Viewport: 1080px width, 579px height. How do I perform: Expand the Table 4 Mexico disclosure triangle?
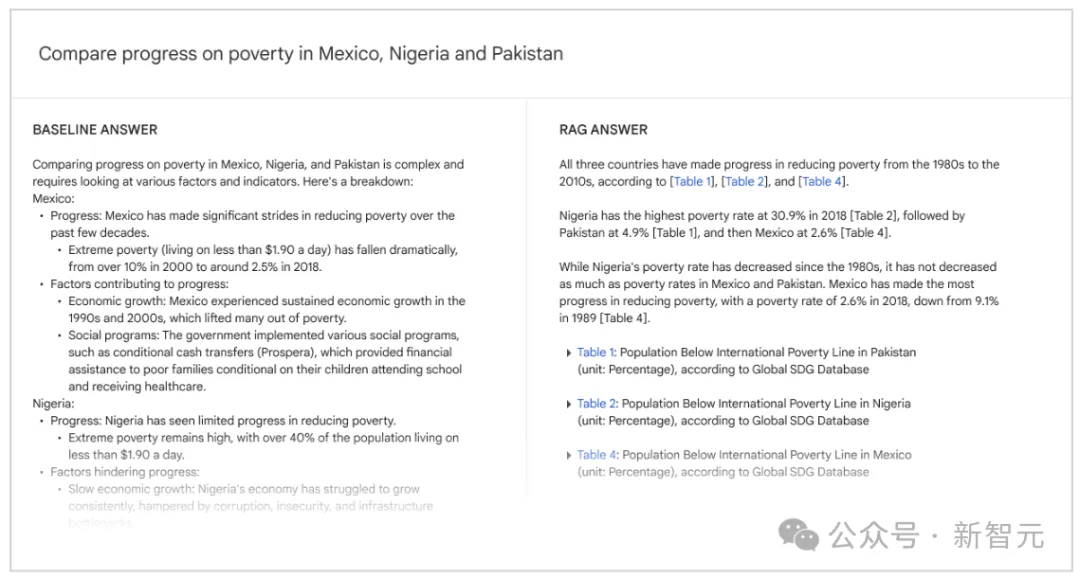[568, 456]
